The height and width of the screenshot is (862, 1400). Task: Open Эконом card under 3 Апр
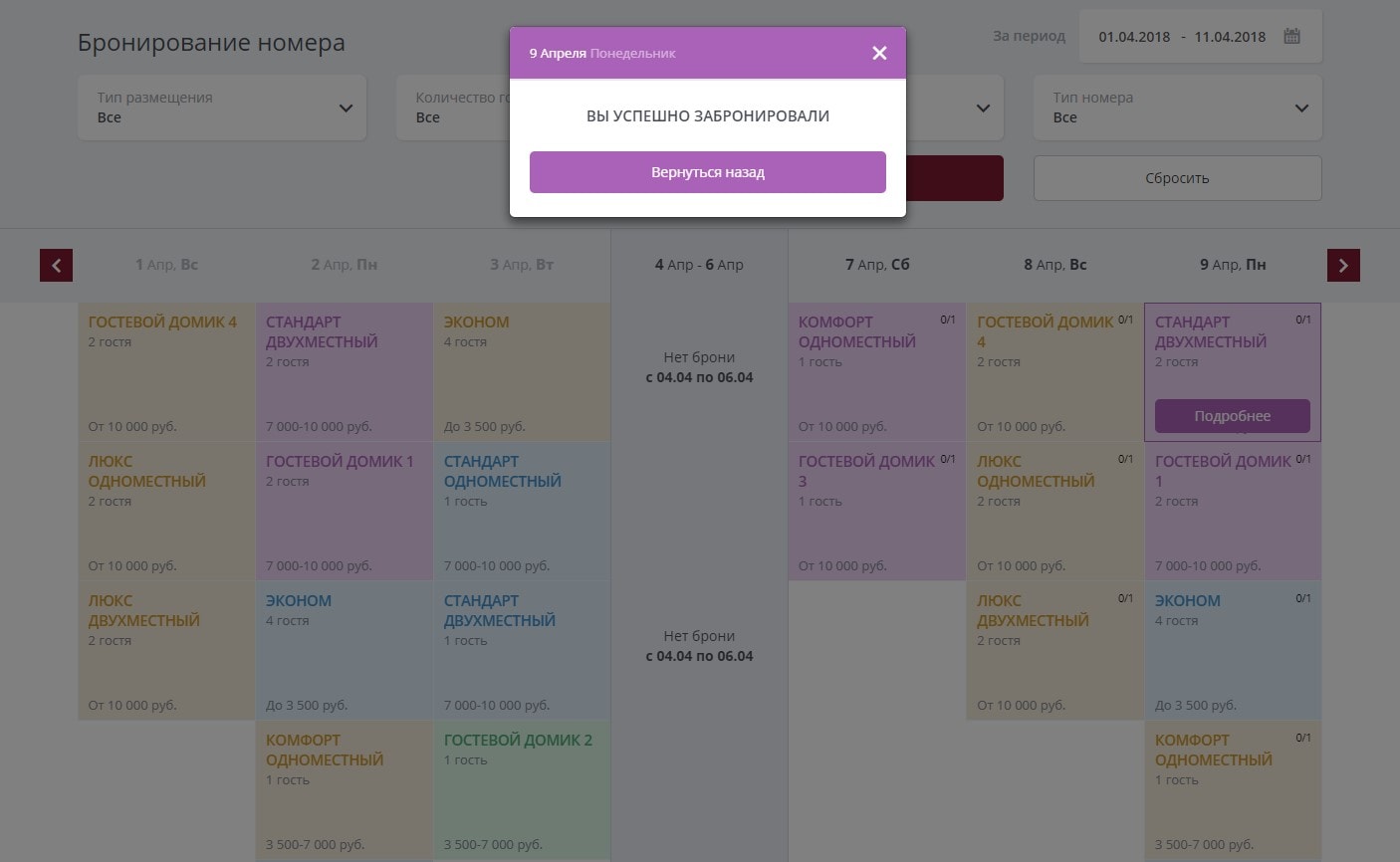522,372
